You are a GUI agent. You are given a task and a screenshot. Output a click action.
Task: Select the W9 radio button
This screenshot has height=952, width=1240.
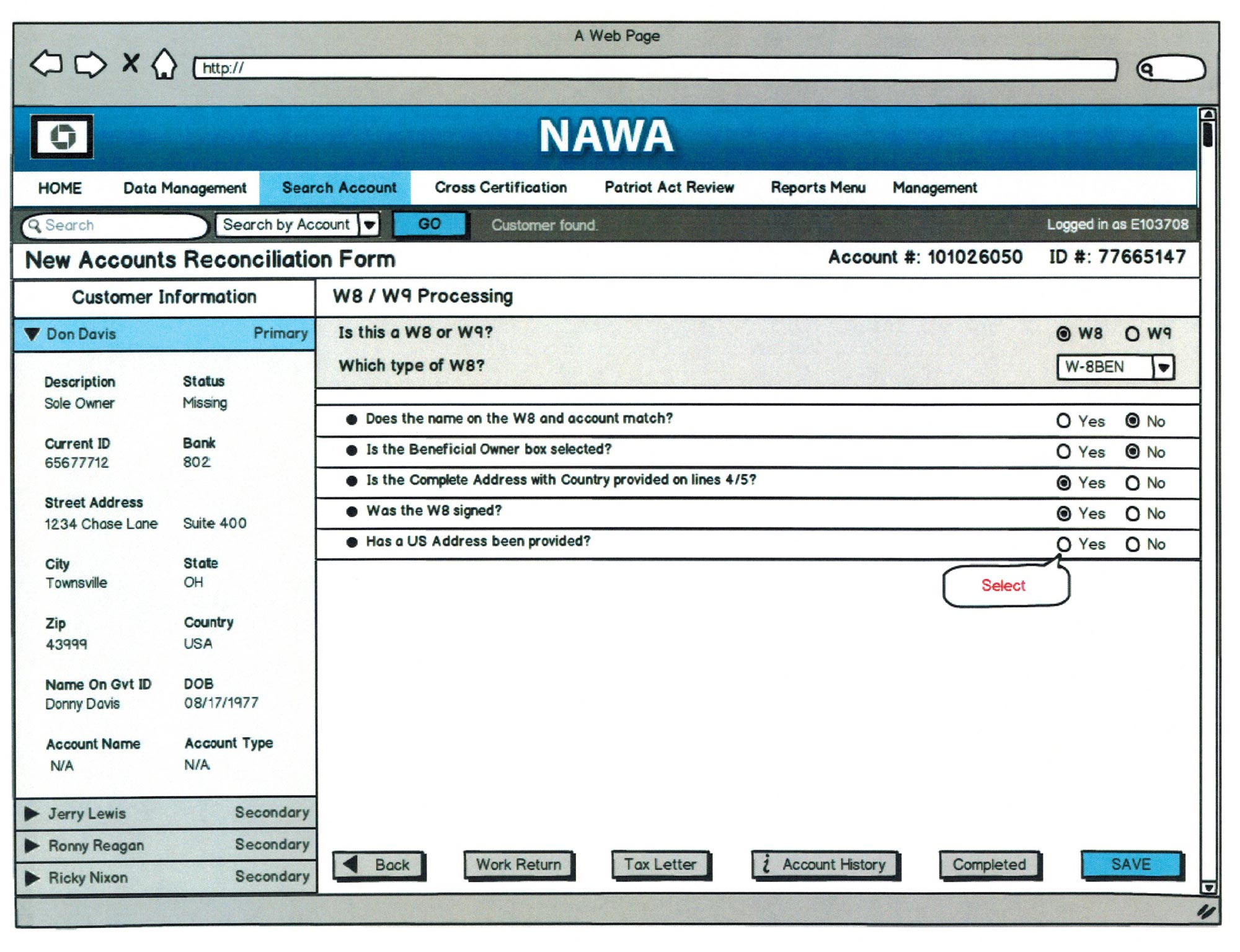pyautogui.click(x=1132, y=334)
